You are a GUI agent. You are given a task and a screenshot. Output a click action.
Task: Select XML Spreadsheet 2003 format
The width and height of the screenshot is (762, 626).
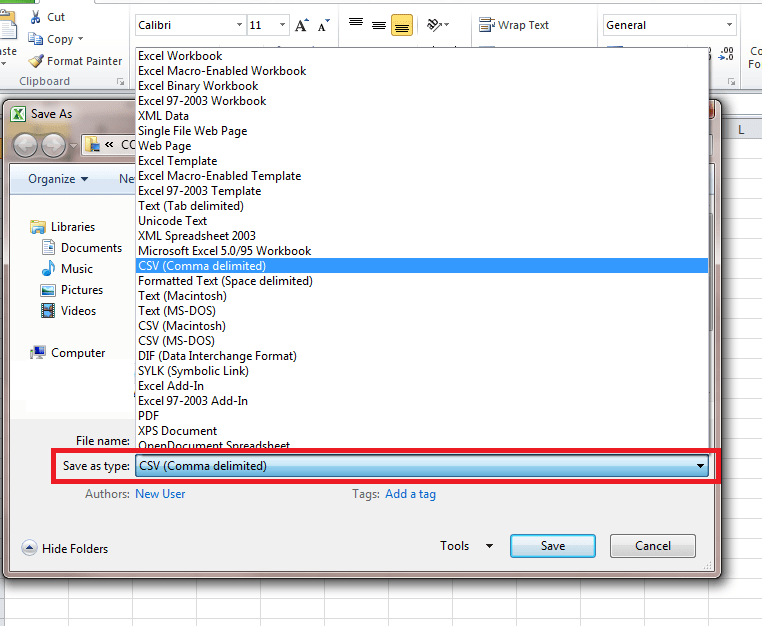[x=421, y=236]
